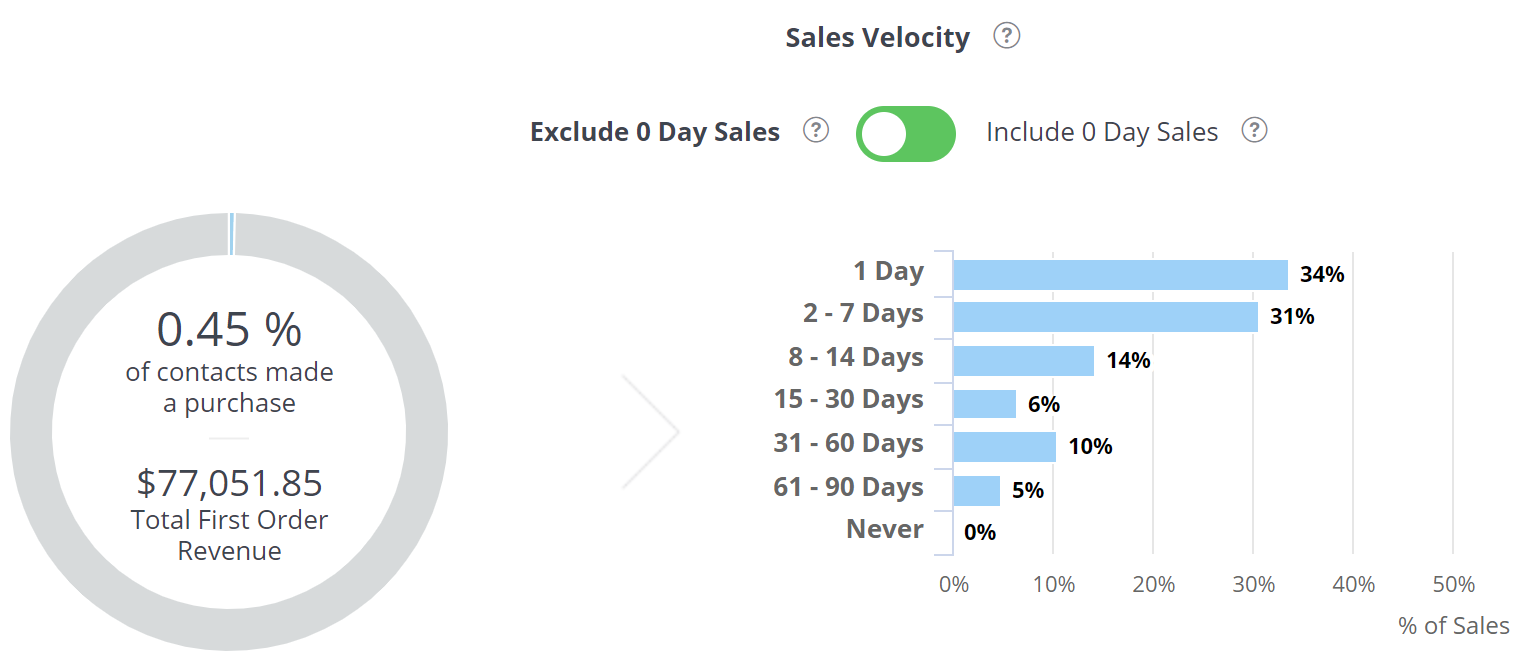Click the 31 - 60 Days bar
The height and width of the screenshot is (665, 1521).
(1004, 447)
